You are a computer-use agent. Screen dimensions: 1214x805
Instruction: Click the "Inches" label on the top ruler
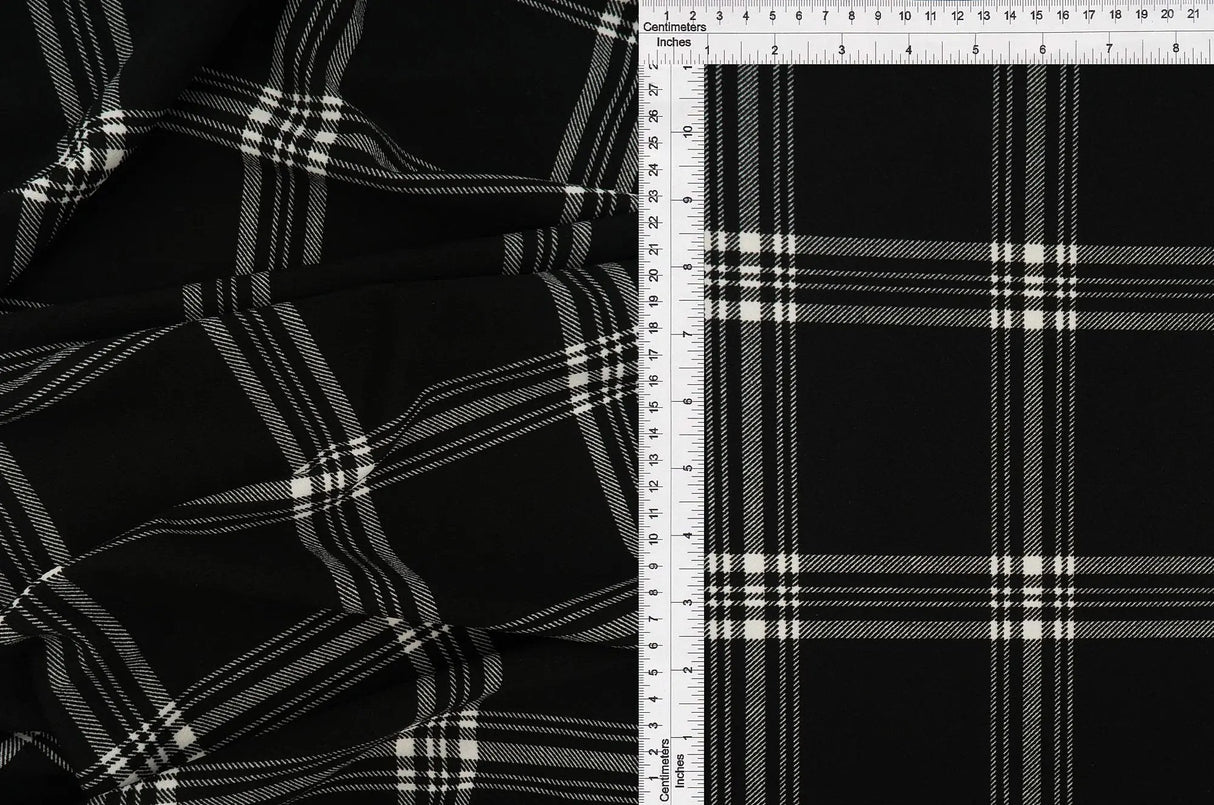676,42
